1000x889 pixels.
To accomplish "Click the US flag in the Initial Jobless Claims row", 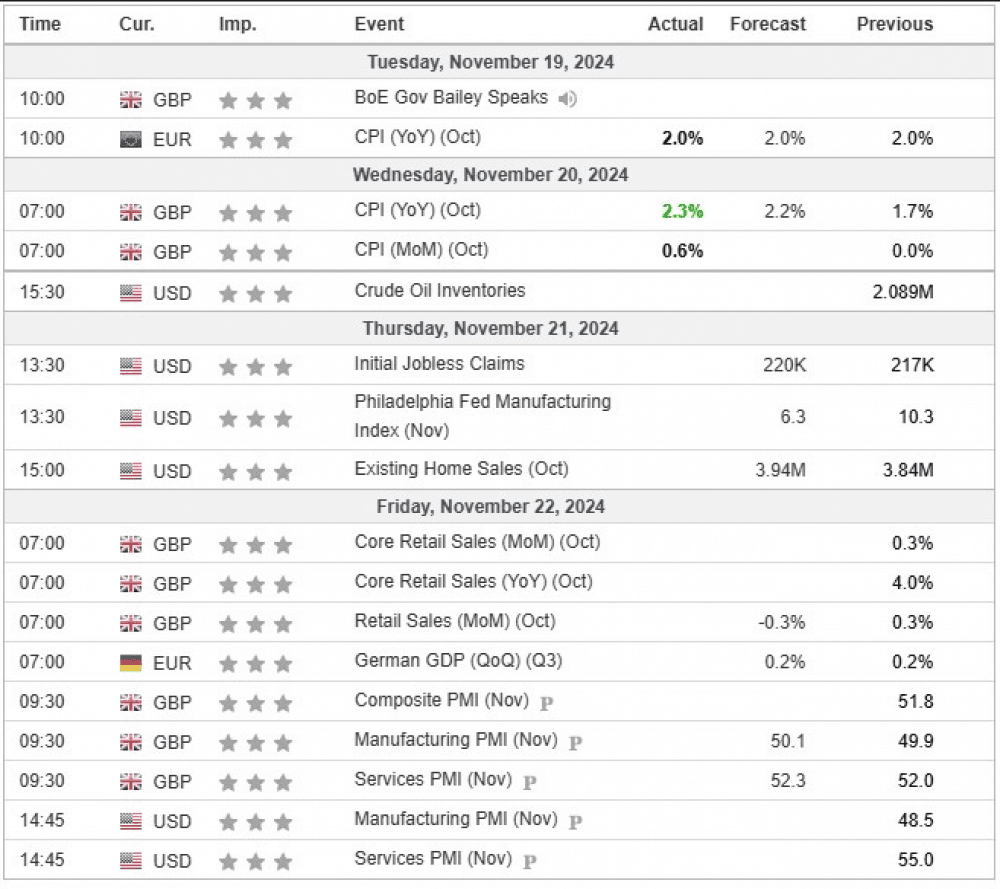I will pos(131,366).
